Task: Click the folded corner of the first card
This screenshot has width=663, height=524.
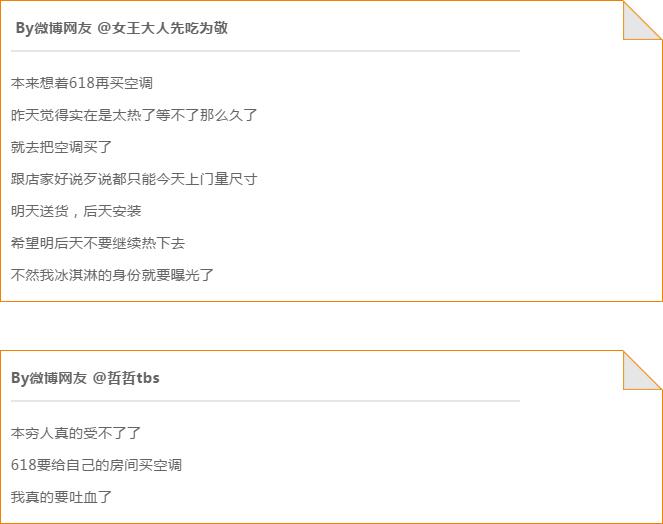Action: [642, 20]
